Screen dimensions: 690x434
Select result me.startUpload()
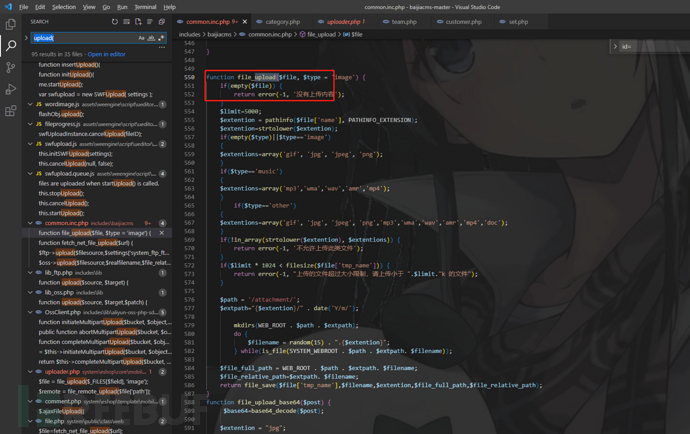(60, 85)
